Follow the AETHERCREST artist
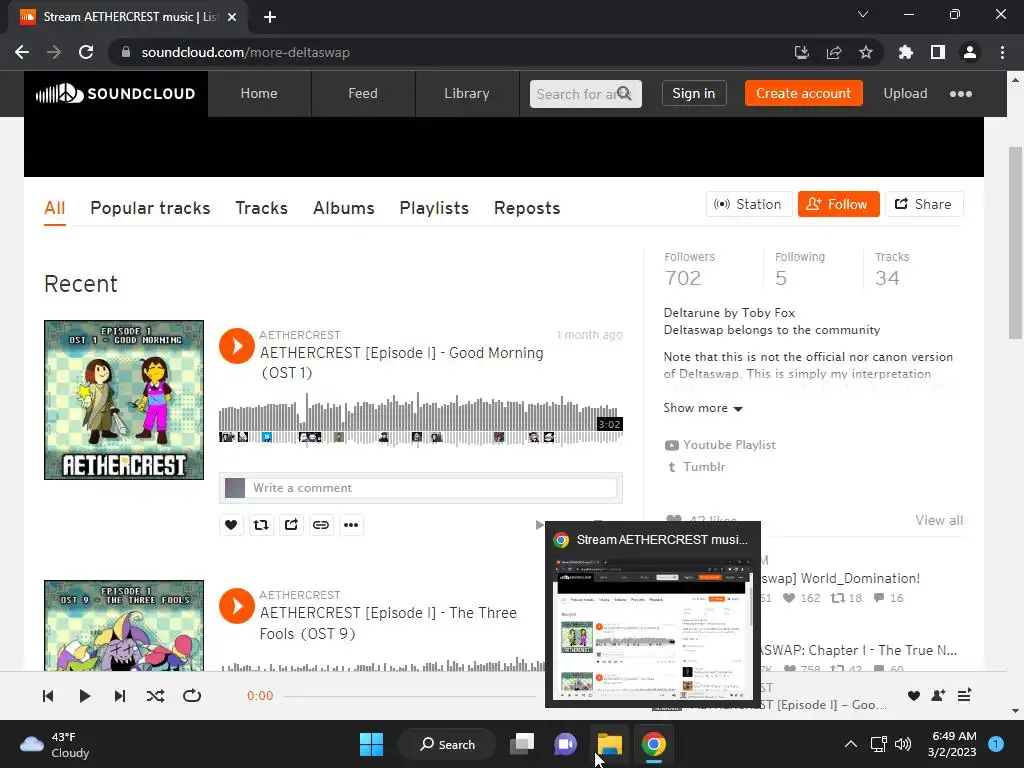The width and height of the screenshot is (1024, 768). point(839,204)
